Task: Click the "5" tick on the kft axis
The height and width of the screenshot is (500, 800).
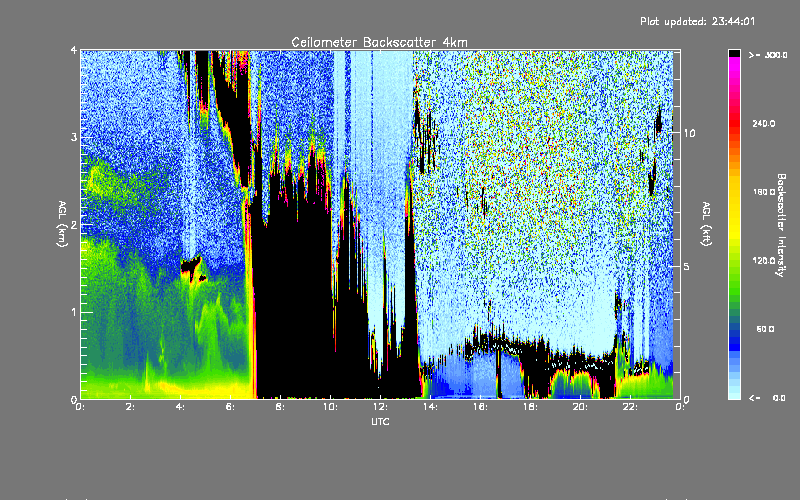Action: click(687, 266)
